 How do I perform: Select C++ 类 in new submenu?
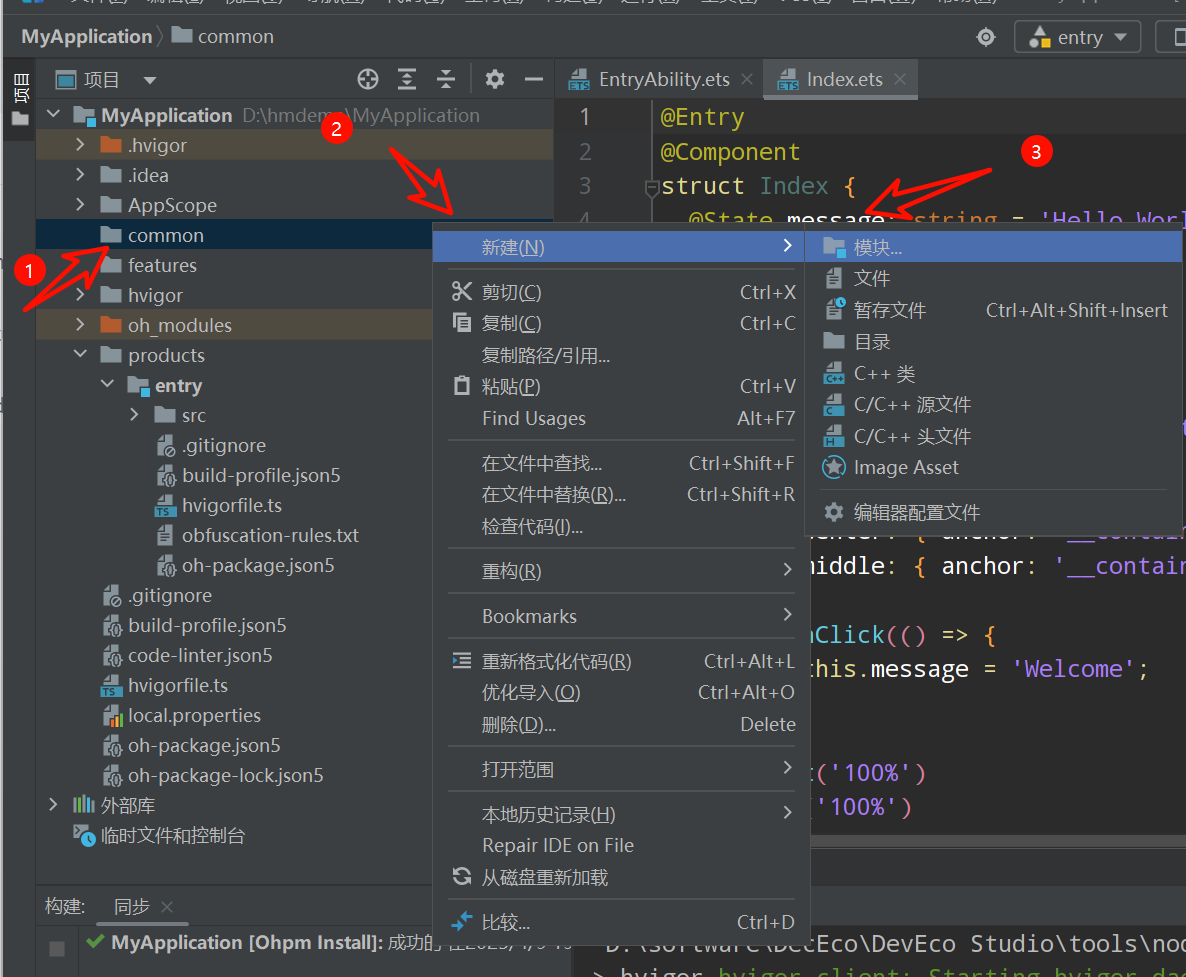993,374
